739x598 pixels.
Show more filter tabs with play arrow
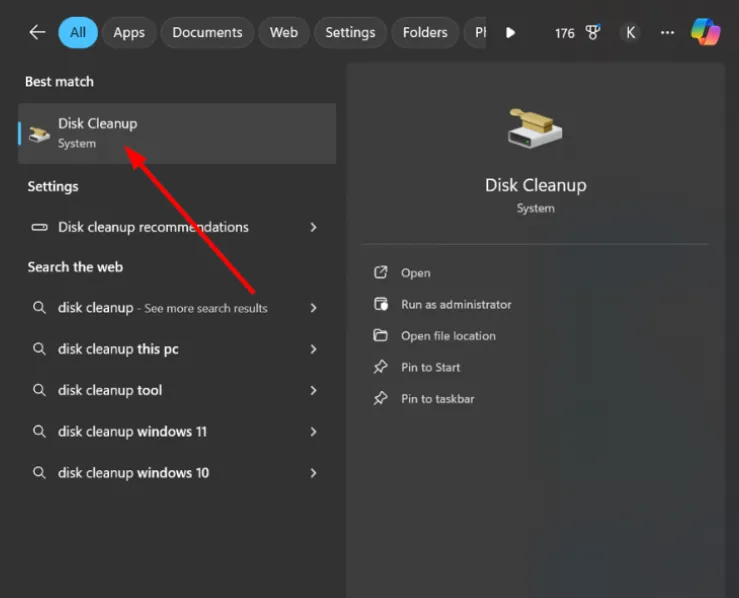pos(510,33)
